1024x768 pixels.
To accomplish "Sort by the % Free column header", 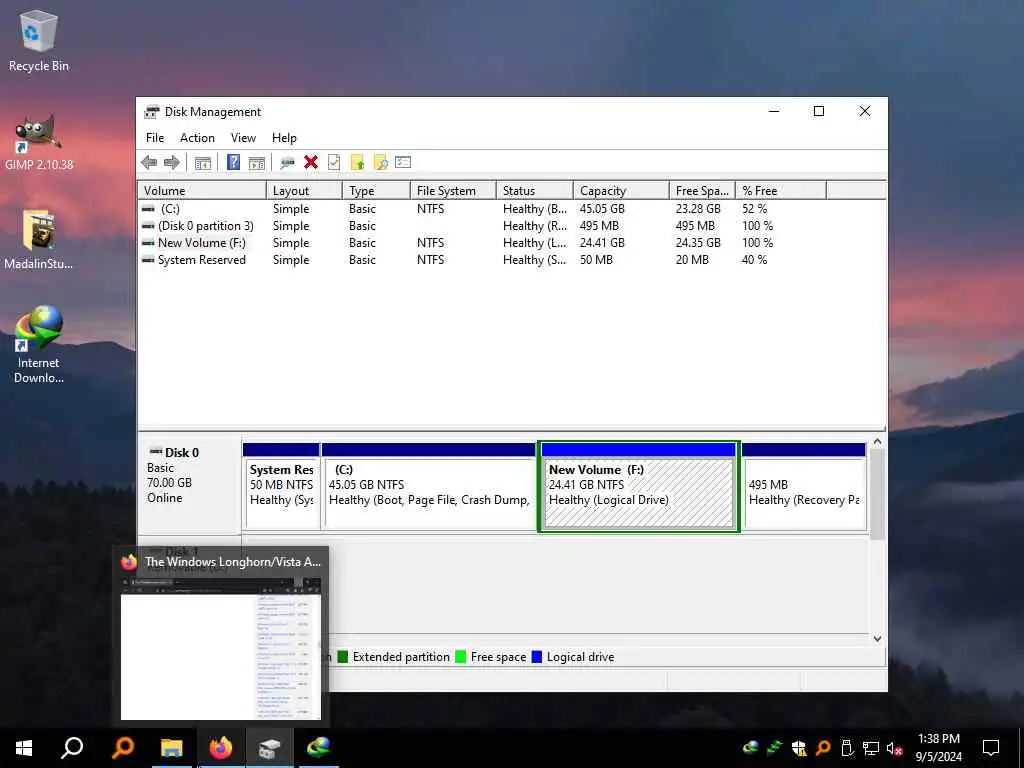I will [x=781, y=191].
